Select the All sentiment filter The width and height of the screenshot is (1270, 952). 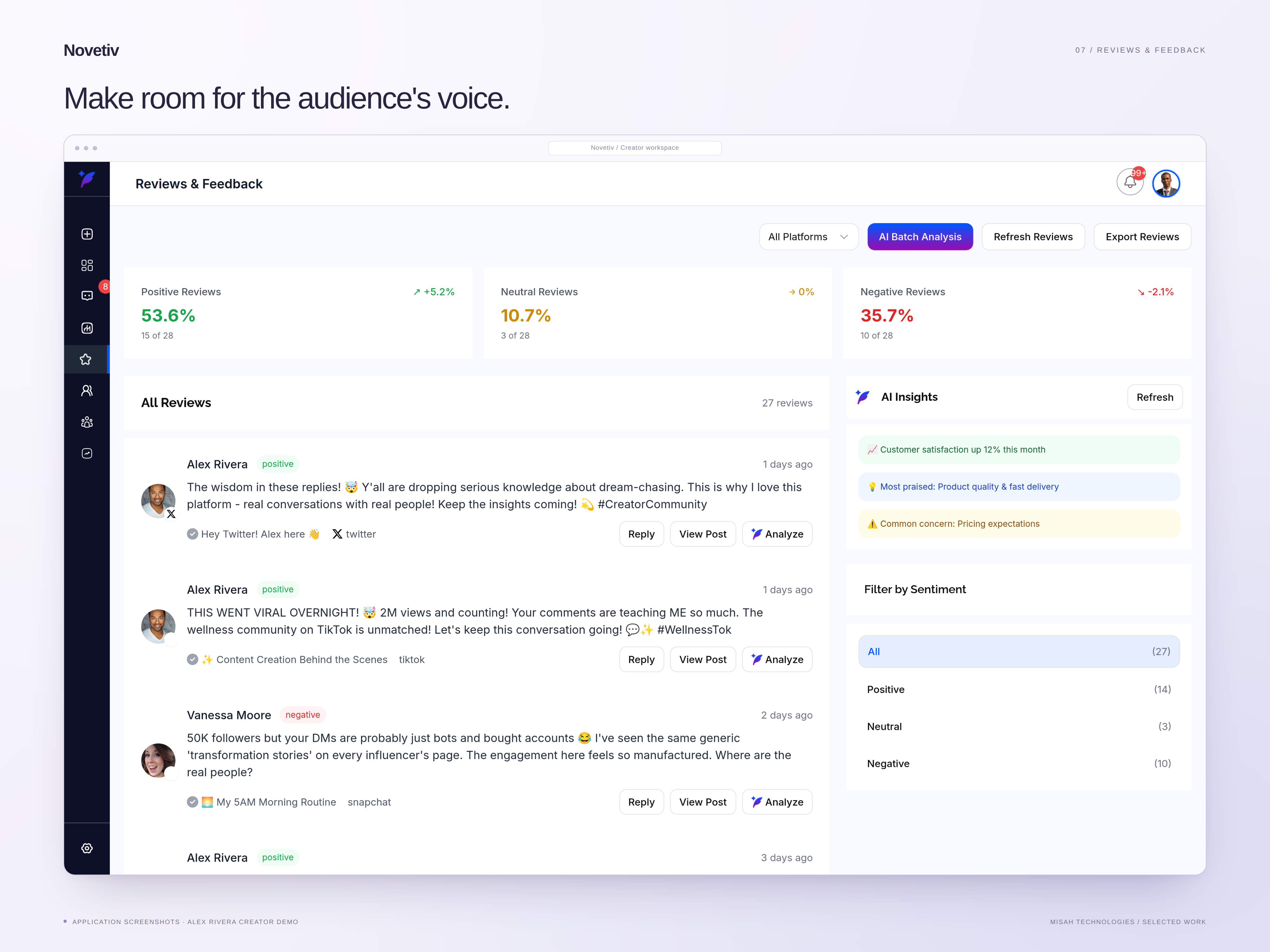[1019, 651]
